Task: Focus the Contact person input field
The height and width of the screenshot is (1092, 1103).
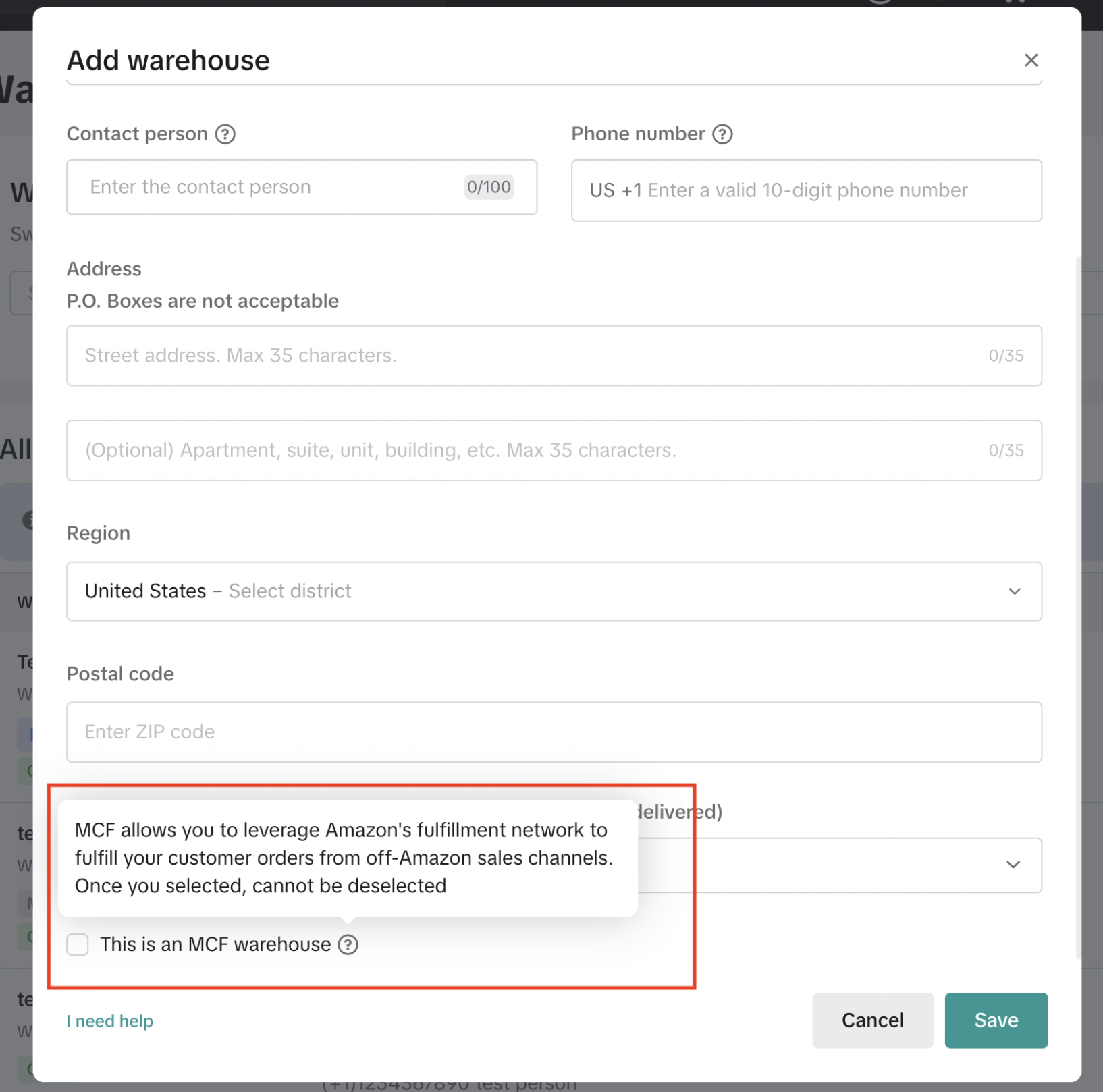Action: pos(270,187)
